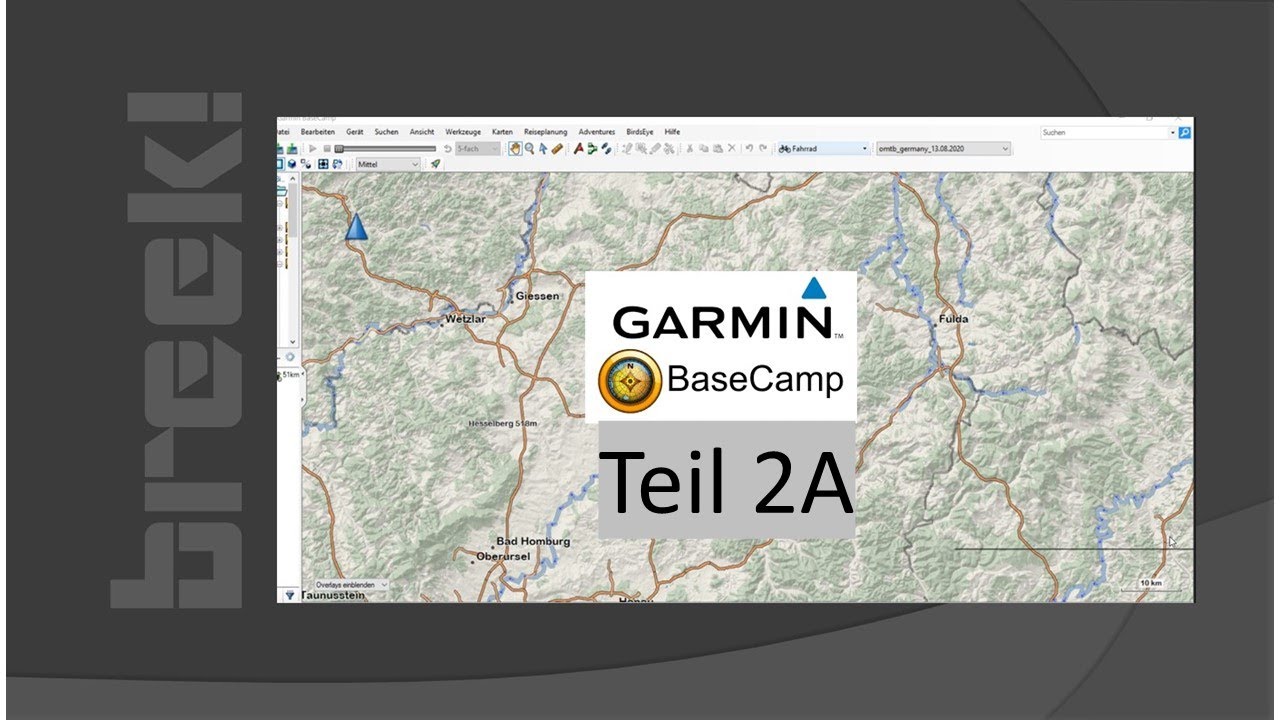Click the library panel scroll down arrow
The width and height of the screenshot is (1280, 720).
pyautogui.click(x=293, y=342)
